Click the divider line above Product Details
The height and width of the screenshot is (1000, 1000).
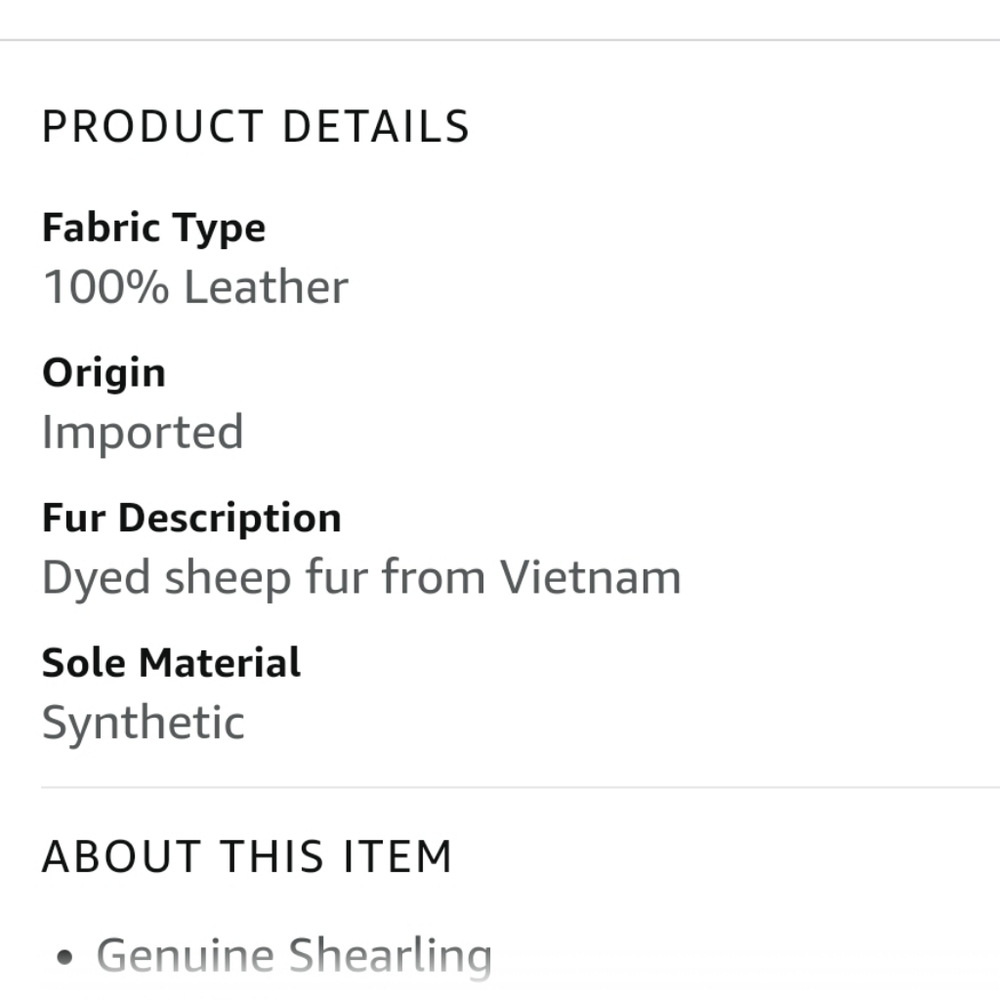pos(500,40)
